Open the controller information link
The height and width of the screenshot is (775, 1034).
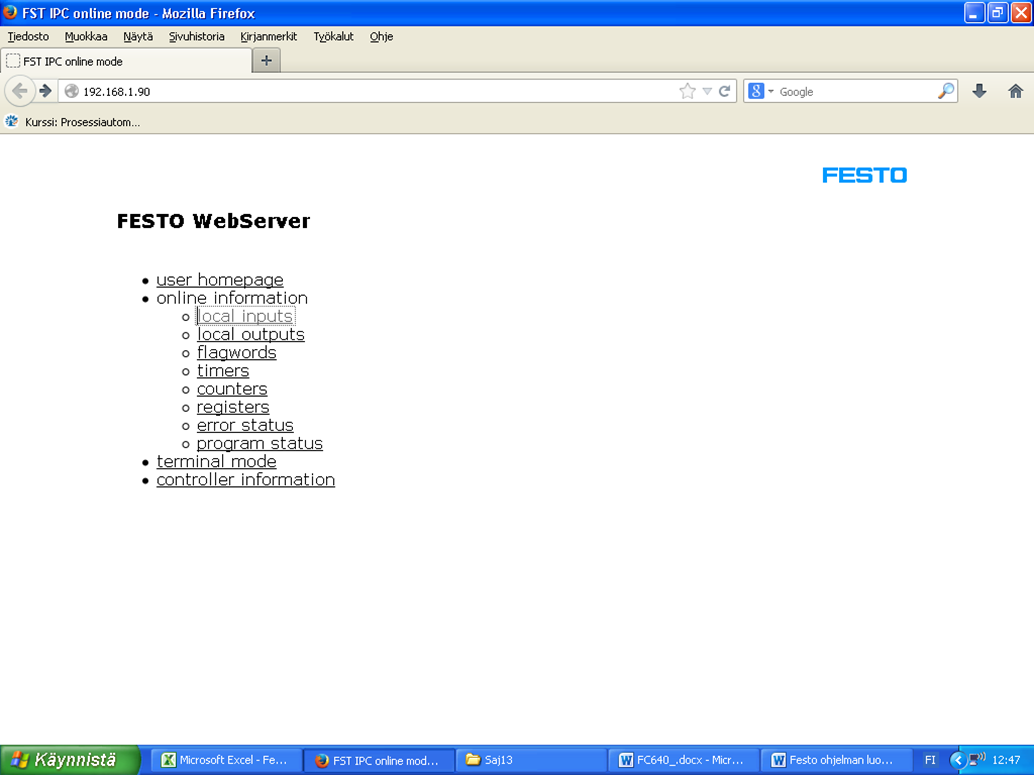tap(245, 480)
